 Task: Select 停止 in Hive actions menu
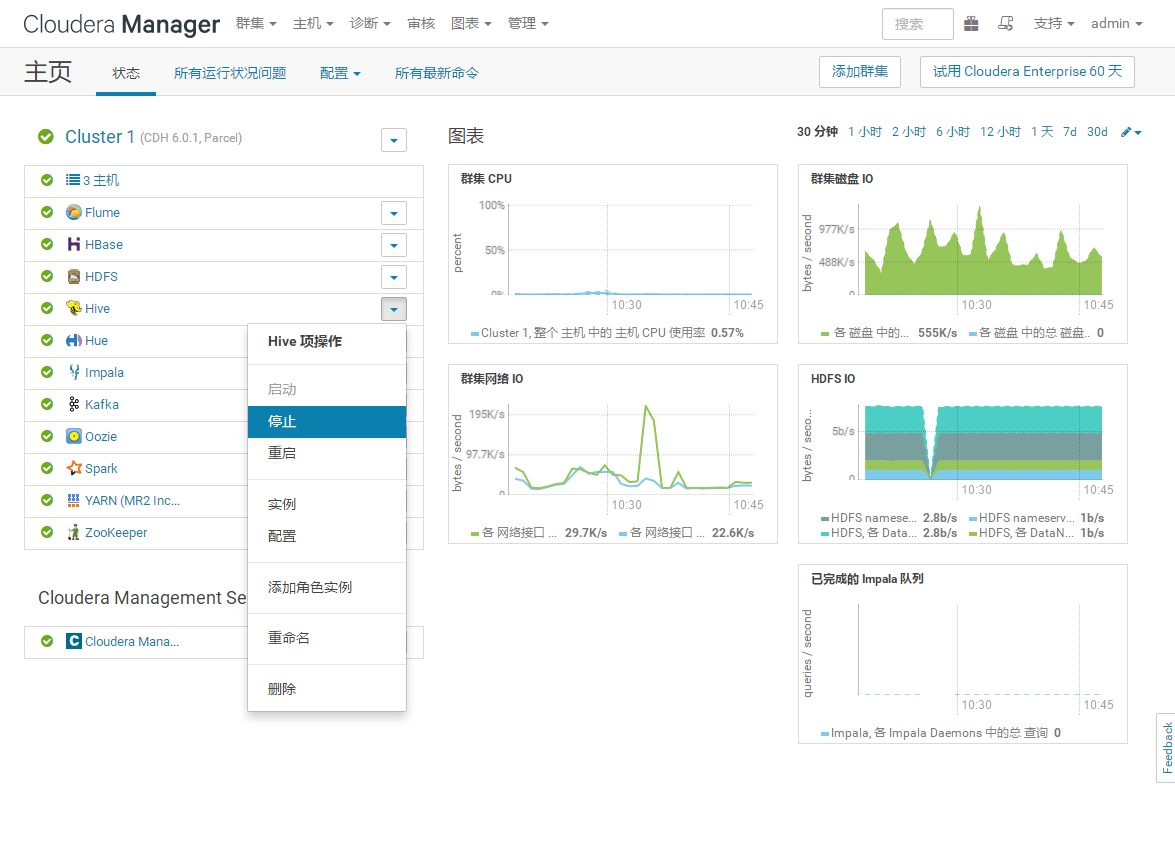pos(327,422)
